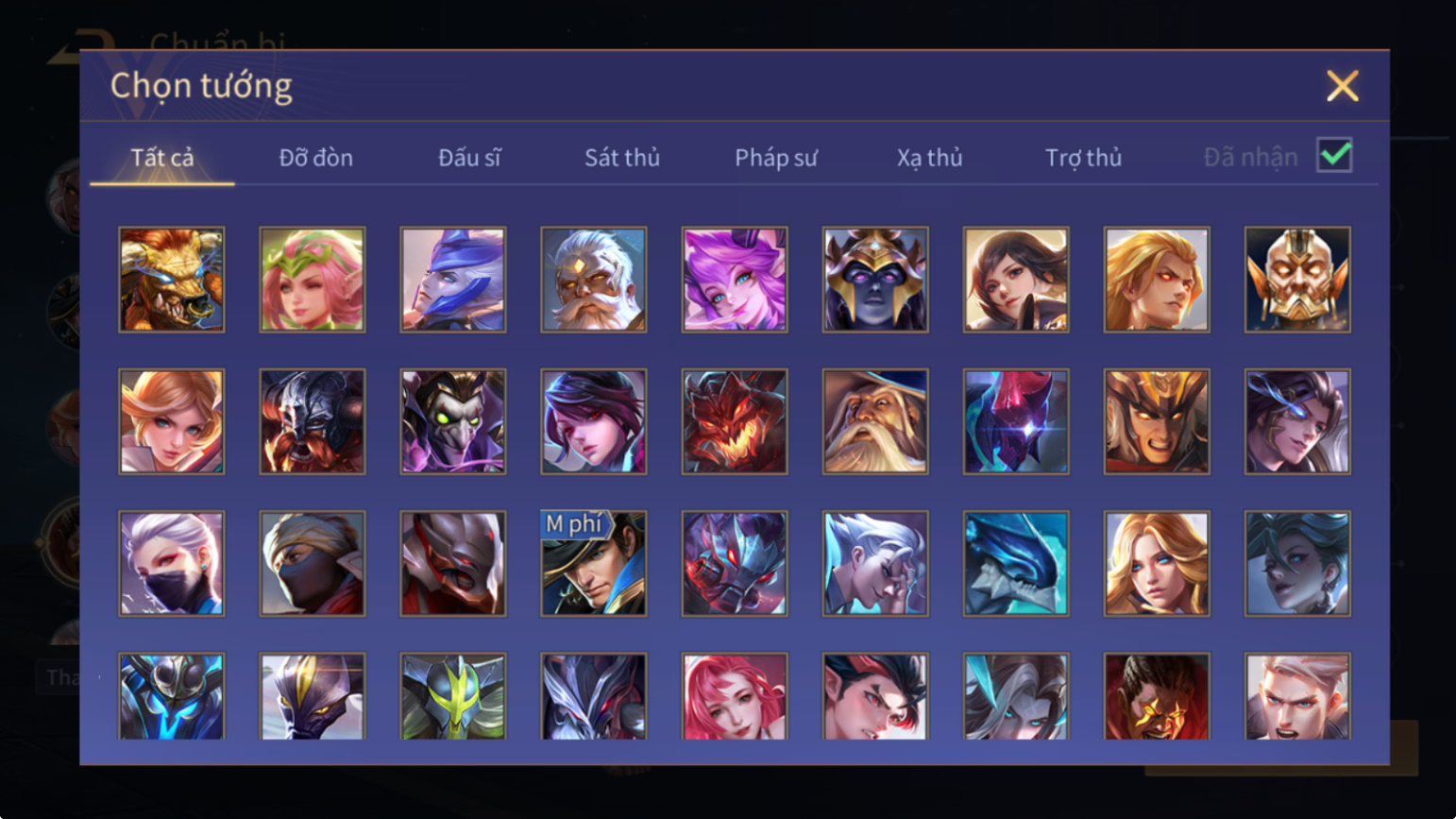Select the red lava demon hero
The height and width of the screenshot is (819, 1456).
tap(735, 421)
